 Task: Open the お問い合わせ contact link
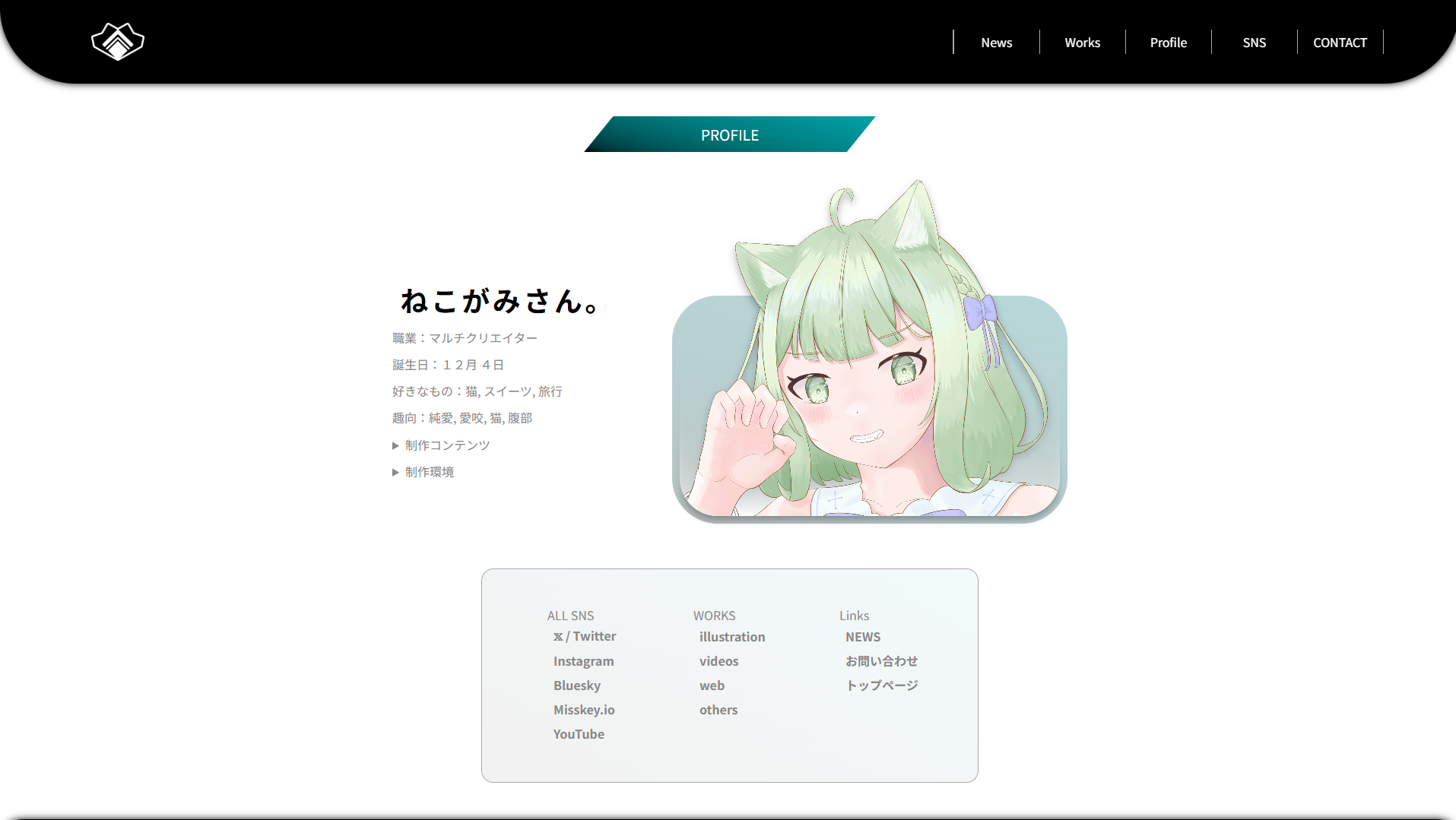point(881,661)
